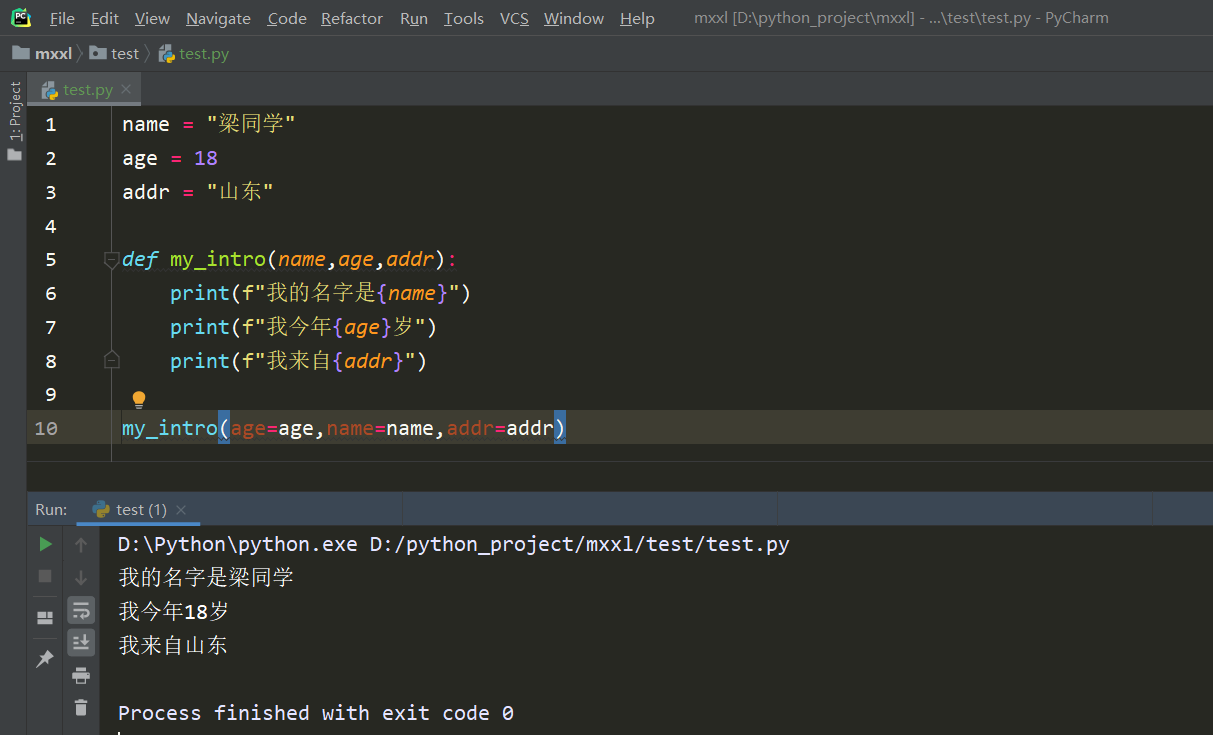1213x735 pixels.
Task: Click the Clear All trash icon
Action: click(x=81, y=707)
